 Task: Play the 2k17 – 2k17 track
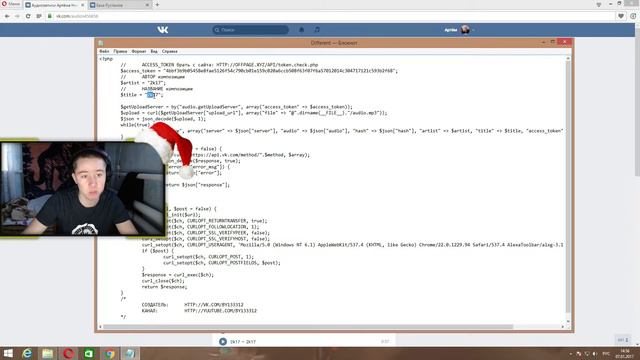click(x=223, y=342)
